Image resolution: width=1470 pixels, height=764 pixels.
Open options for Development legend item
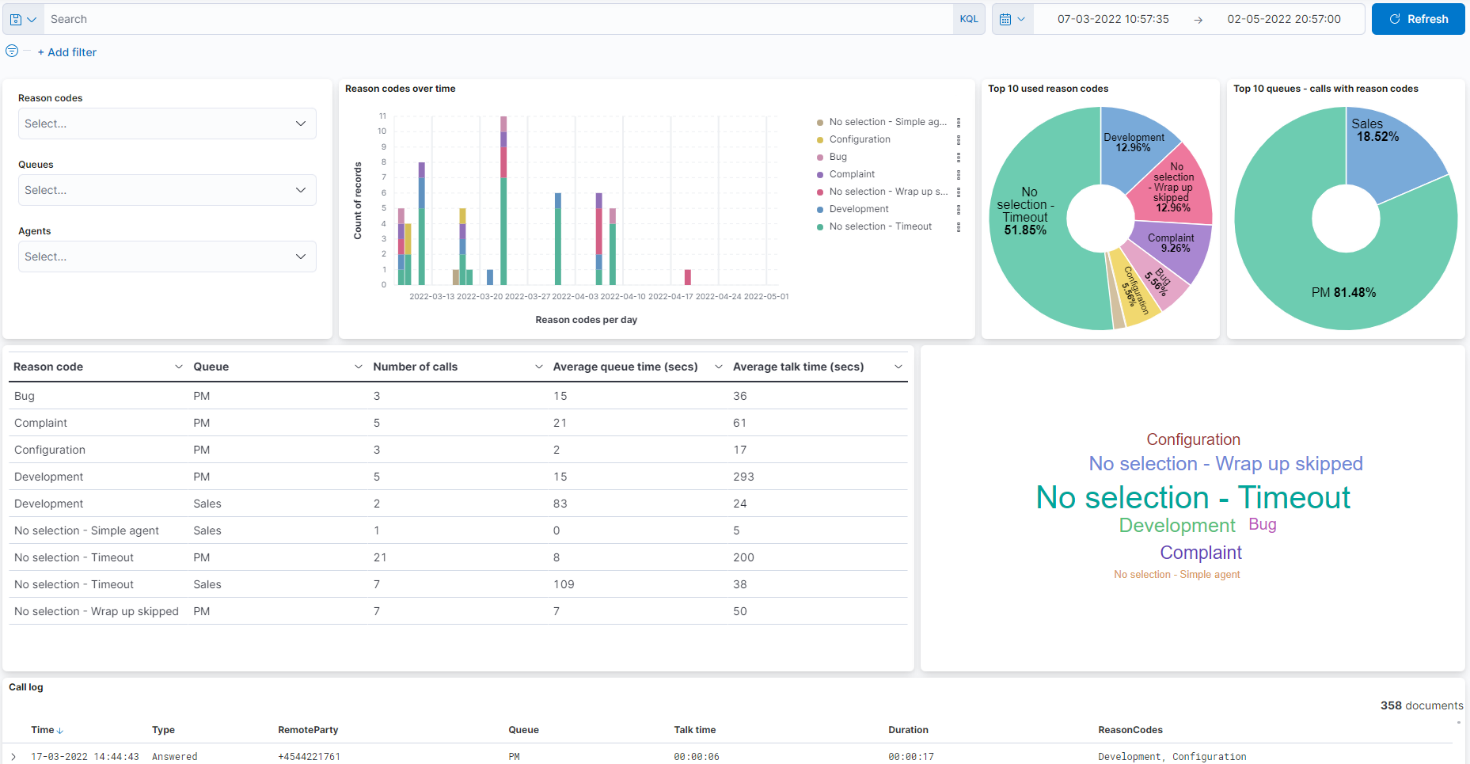point(959,210)
